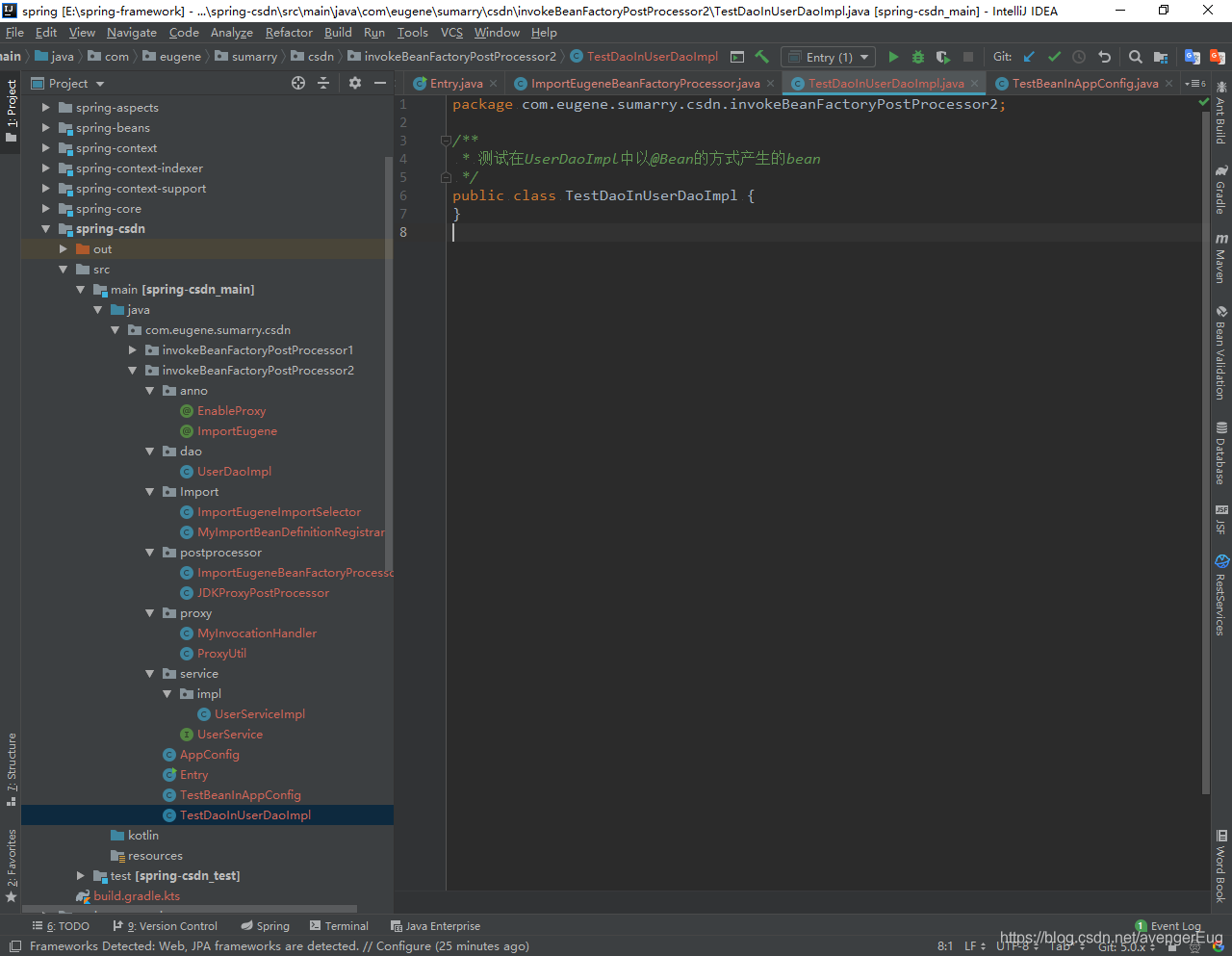Open the Bean Validation tool window
1232x956 pixels.
1221,352
